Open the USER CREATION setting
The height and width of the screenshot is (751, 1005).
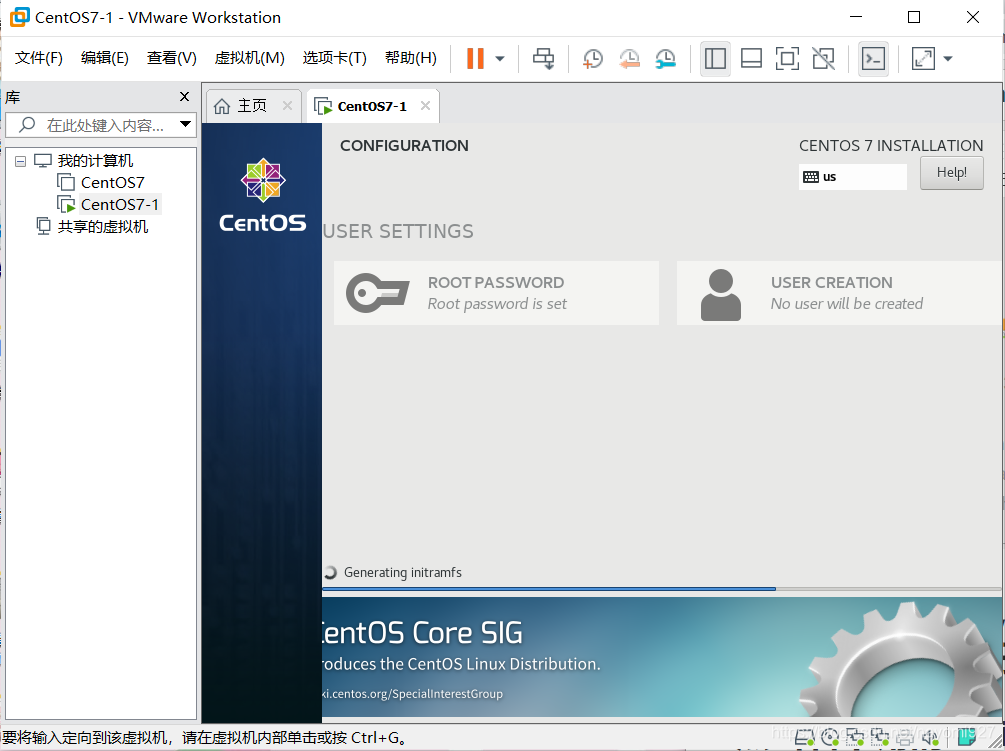pyautogui.click(x=840, y=293)
